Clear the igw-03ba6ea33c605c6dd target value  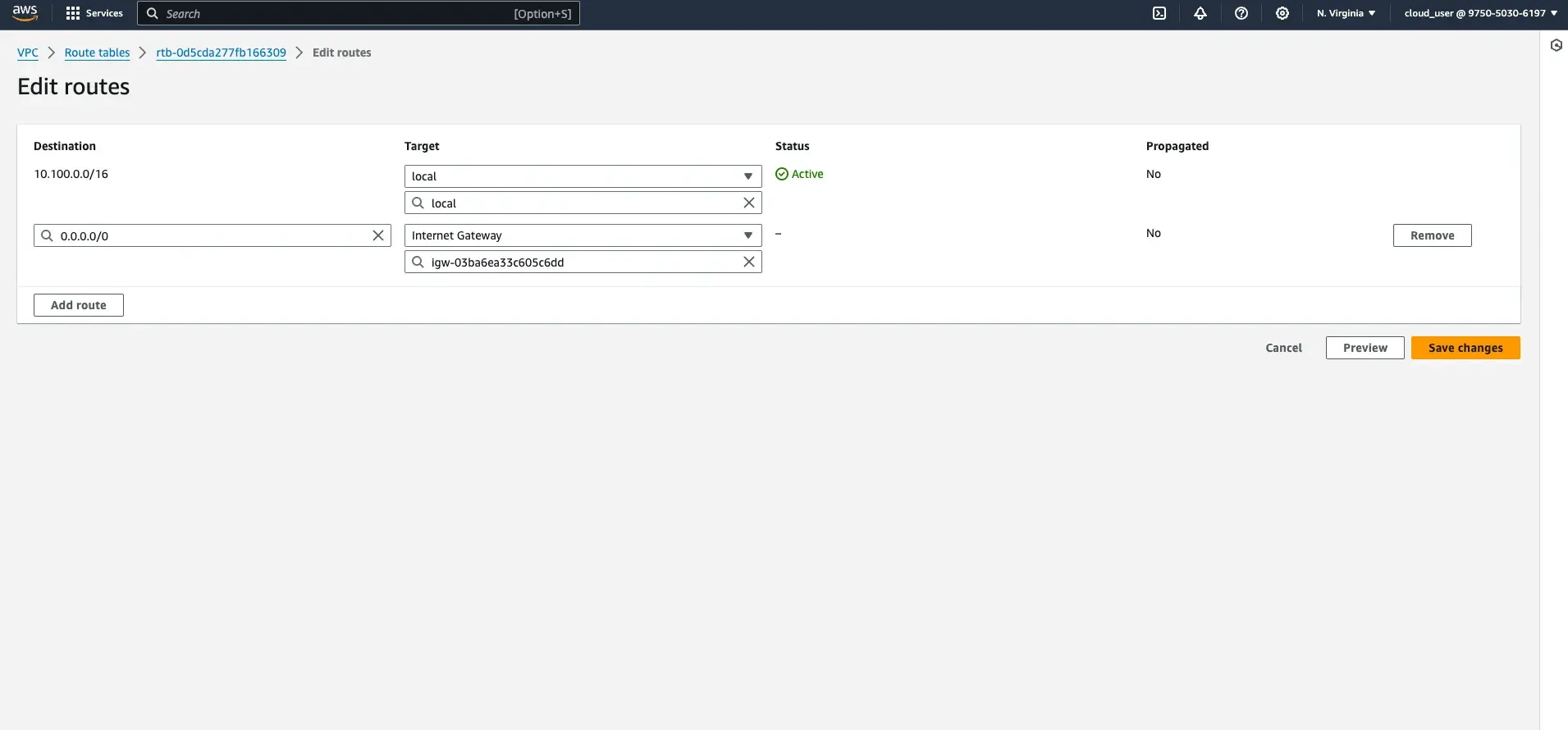[x=748, y=262]
